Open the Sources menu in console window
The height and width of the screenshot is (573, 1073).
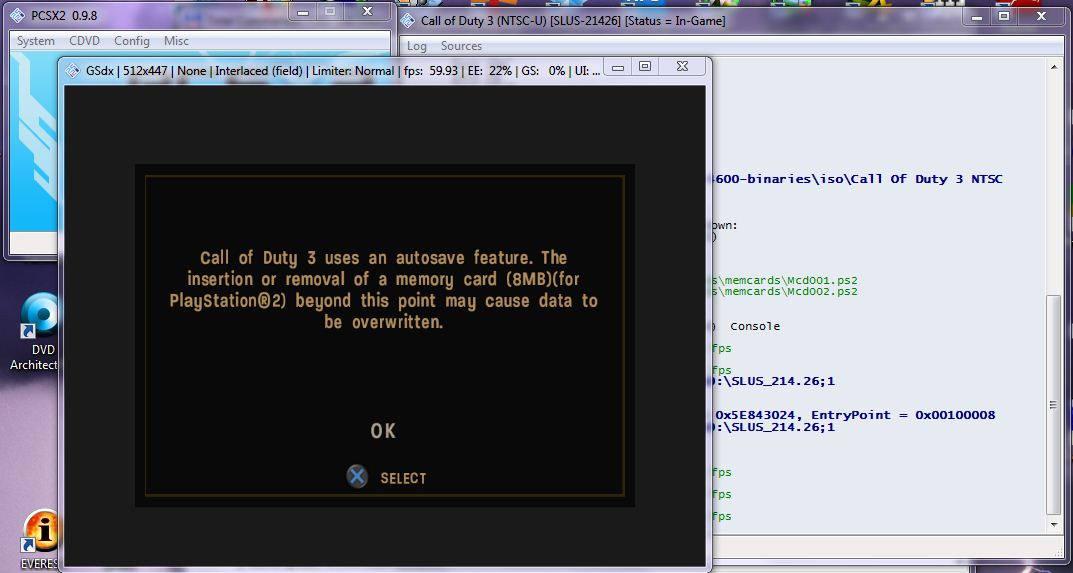tap(461, 46)
